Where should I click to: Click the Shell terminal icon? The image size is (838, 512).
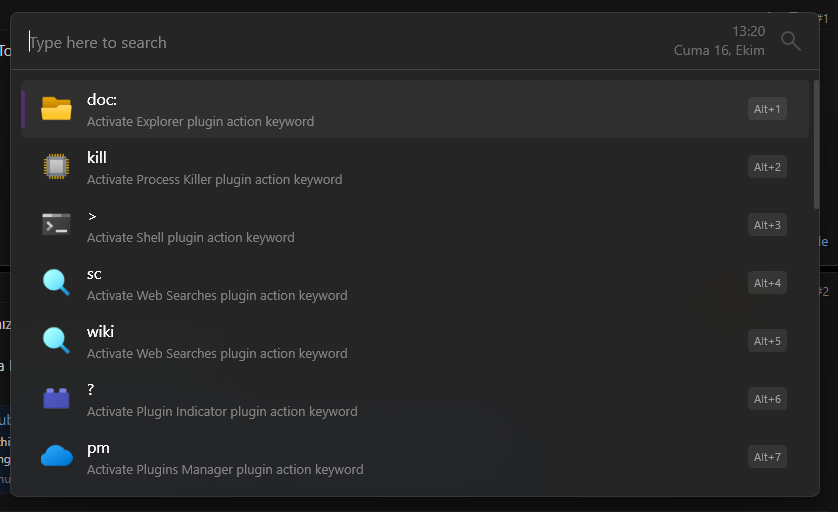pyautogui.click(x=56, y=224)
